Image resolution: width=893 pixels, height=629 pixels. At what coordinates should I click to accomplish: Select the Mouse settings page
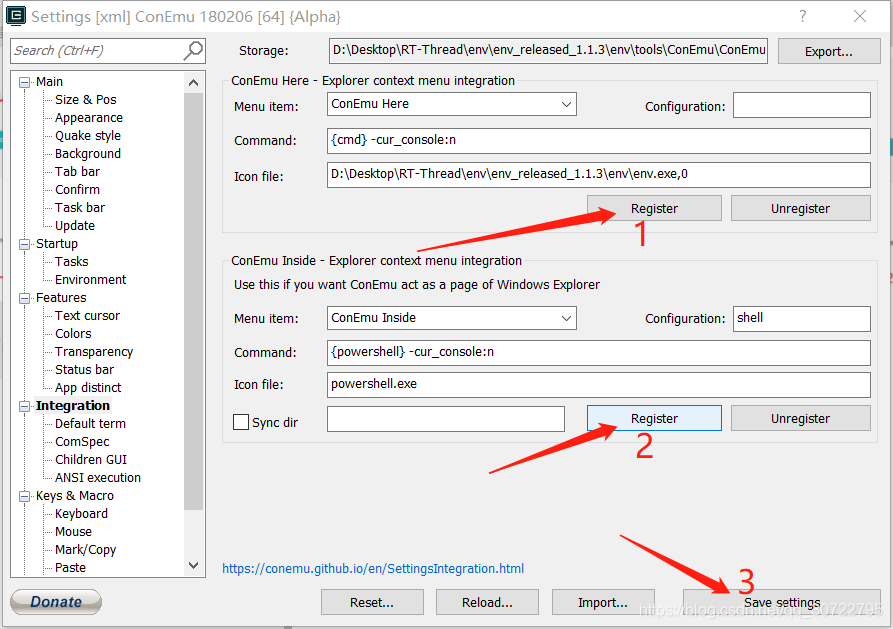73,532
